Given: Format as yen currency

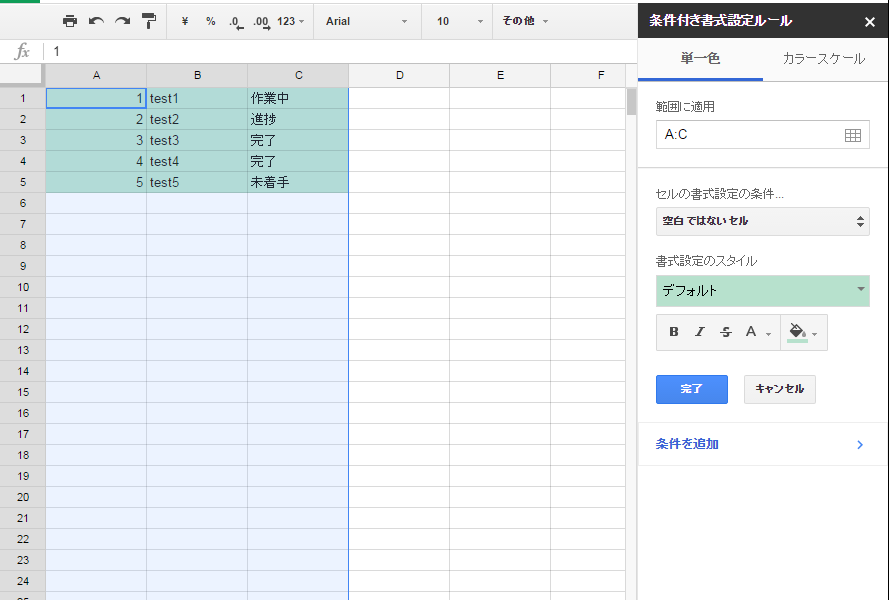Looking at the screenshot, I should pos(184,21).
